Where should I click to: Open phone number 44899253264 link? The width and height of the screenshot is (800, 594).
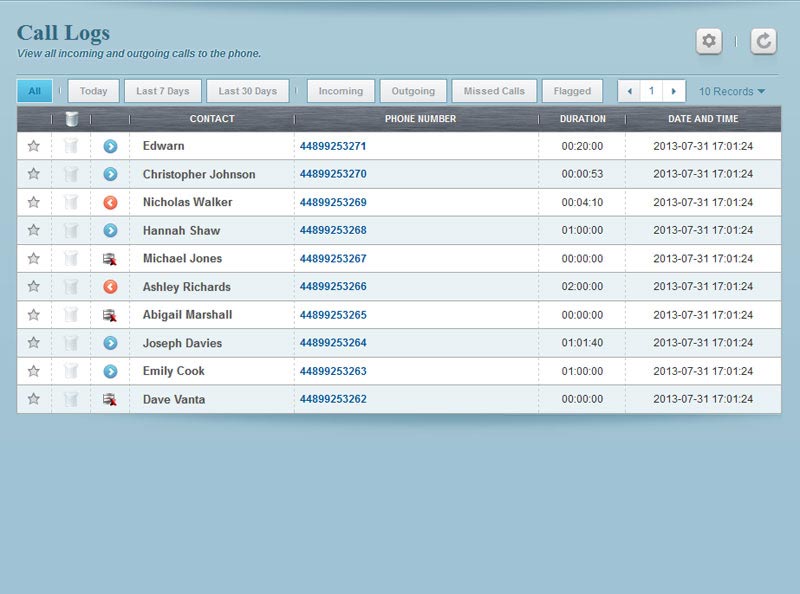pos(333,343)
